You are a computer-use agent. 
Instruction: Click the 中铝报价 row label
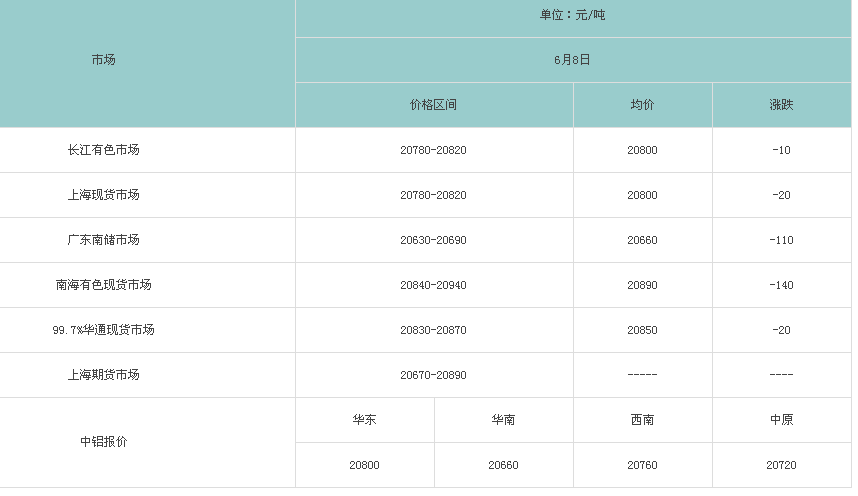pyautogui.click(x=103, y=442)
